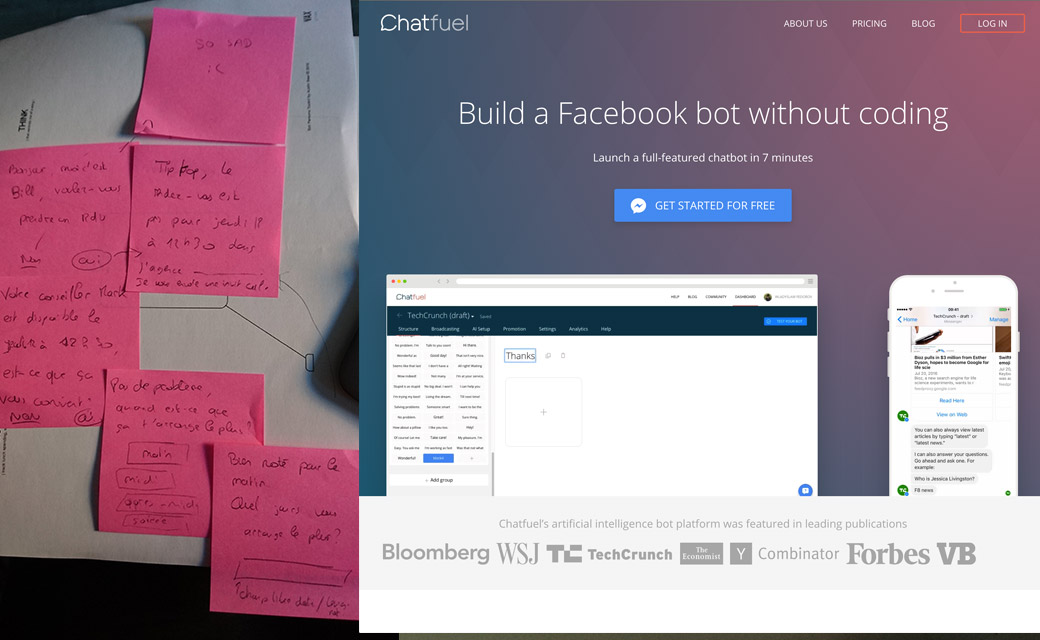Image resolution: width=1040 pixels, height=640 pixels.
Task: Click the Read Here link on the phone
Action: point(951,401)
